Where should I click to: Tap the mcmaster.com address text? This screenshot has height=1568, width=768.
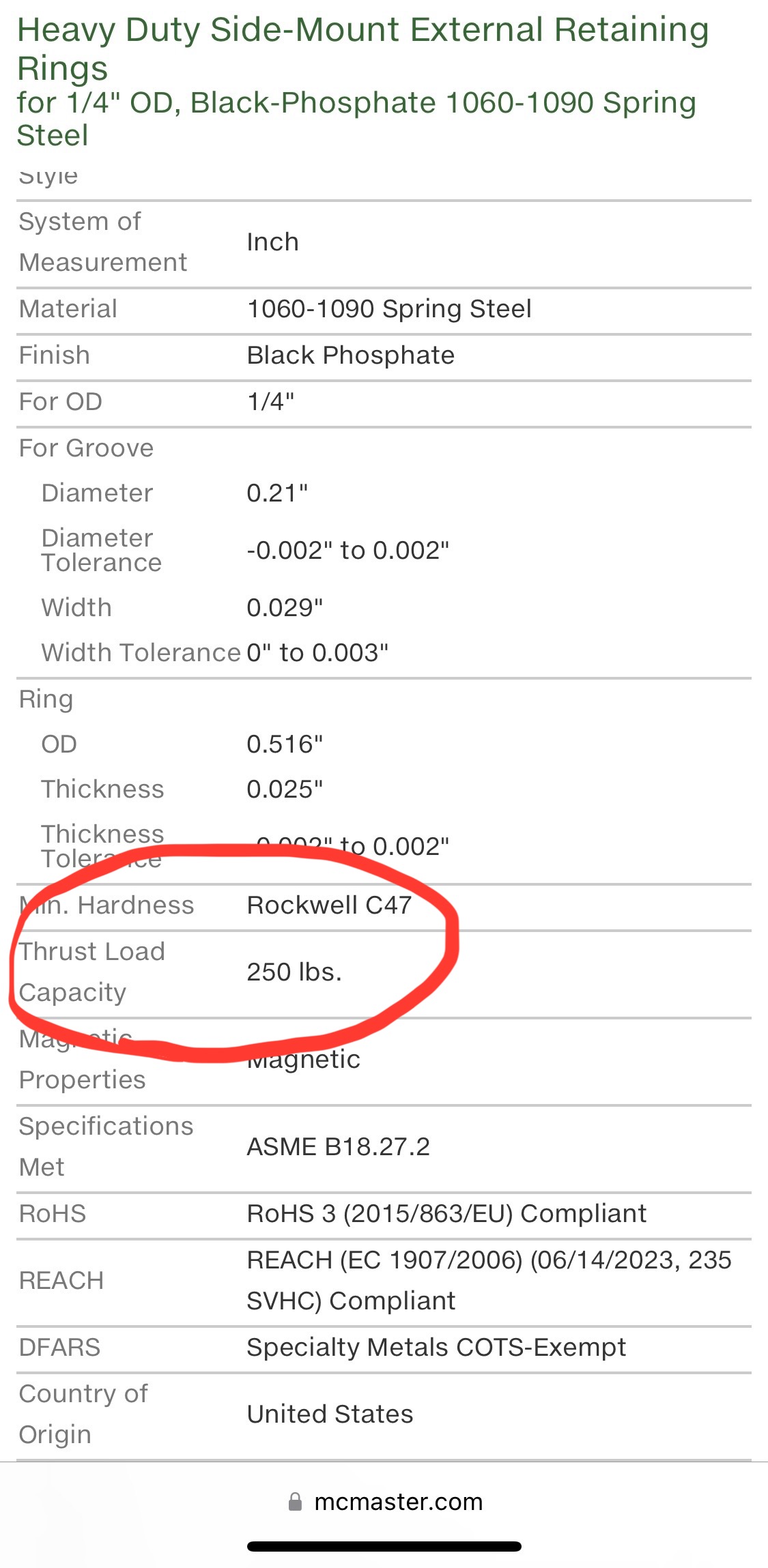click(x=398, y=1502)
